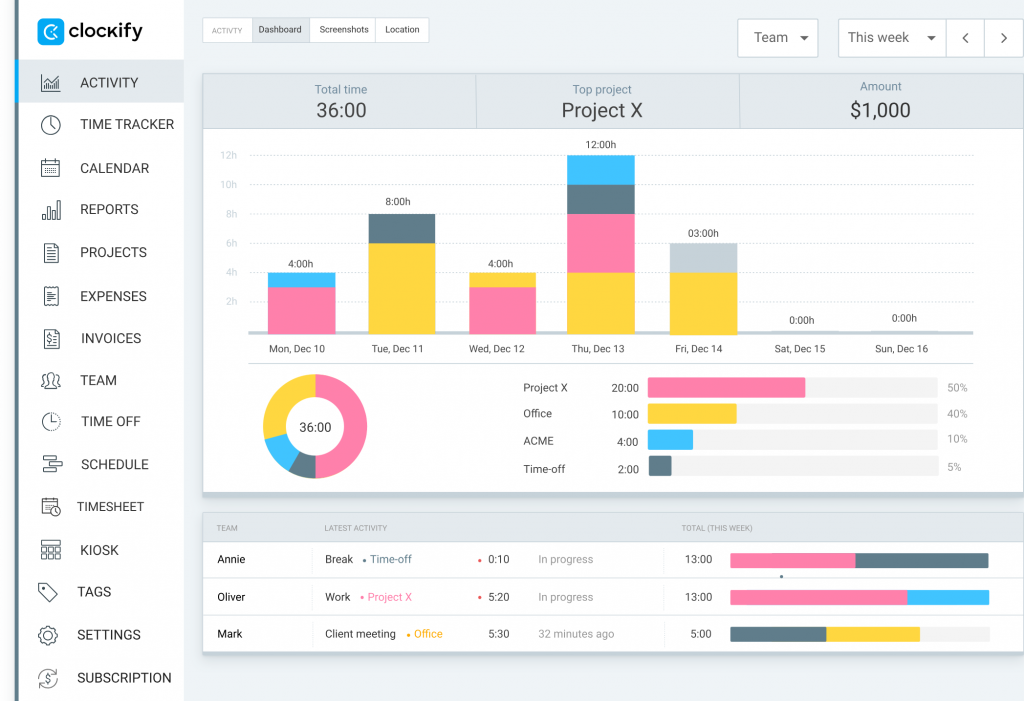
Task: Click the Timesheet icon in sidebar
Action: point(51,506)
